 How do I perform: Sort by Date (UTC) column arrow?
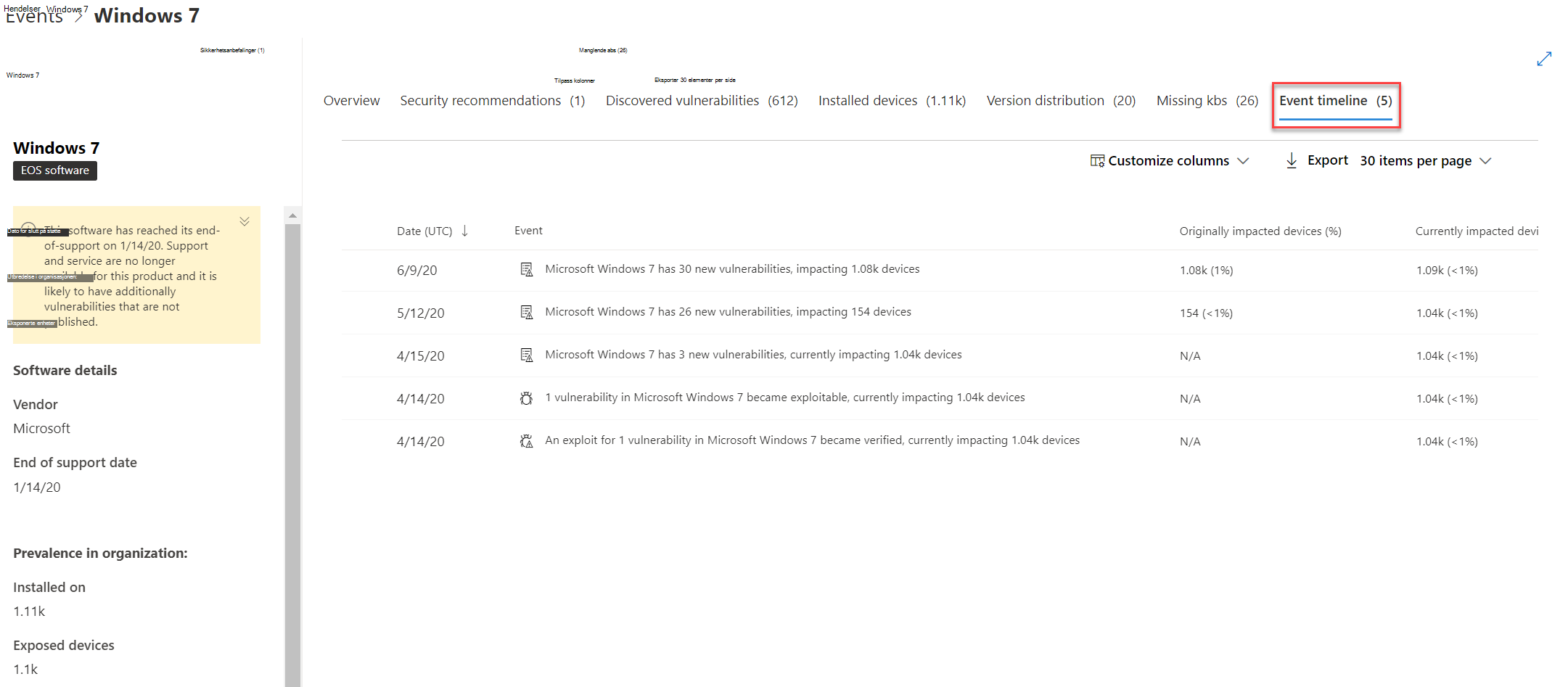point(464,231)
